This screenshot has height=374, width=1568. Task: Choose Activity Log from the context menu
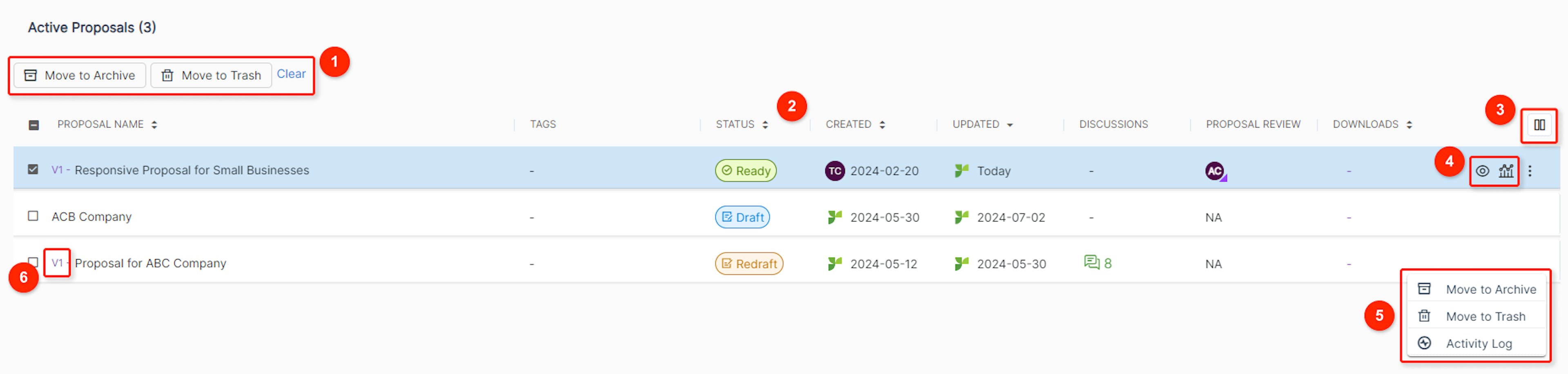[1479, 343]
